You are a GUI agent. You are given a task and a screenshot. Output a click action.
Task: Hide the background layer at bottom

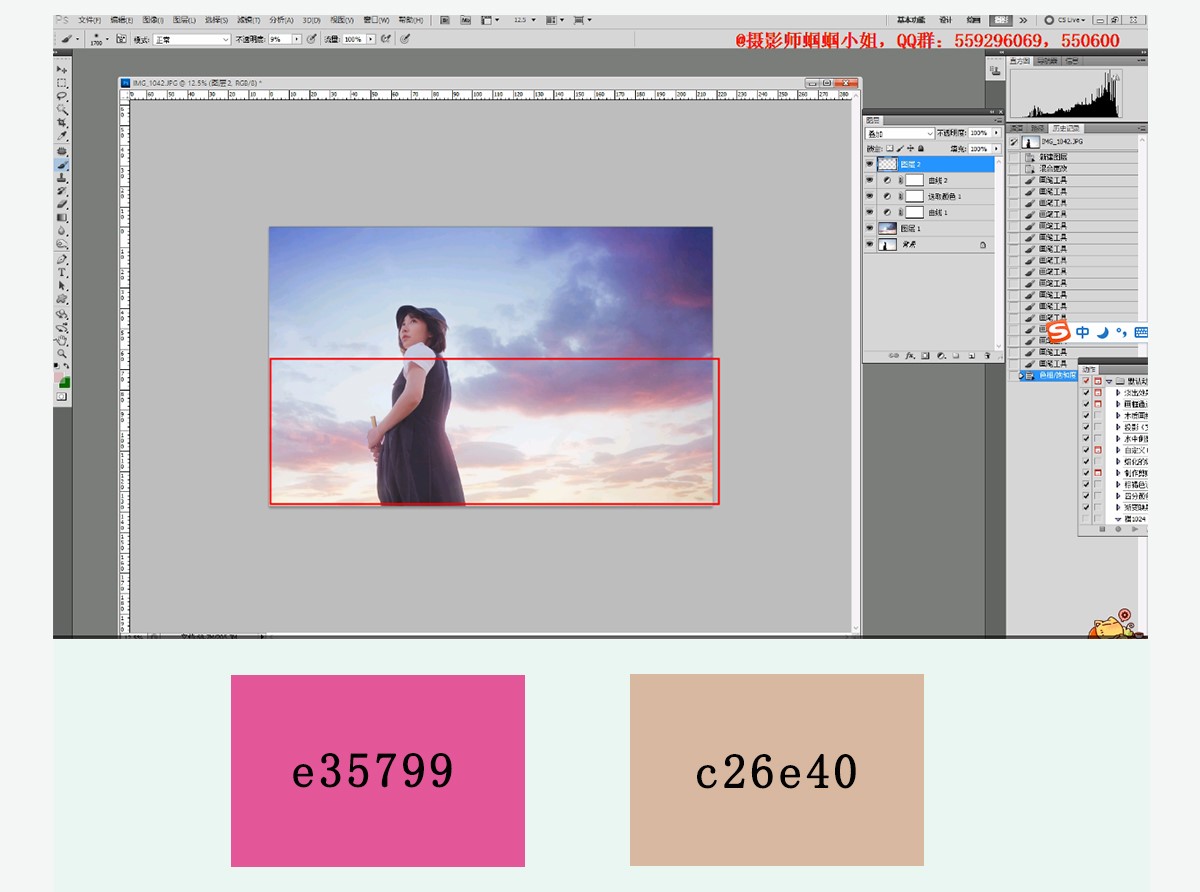[870, 245]
